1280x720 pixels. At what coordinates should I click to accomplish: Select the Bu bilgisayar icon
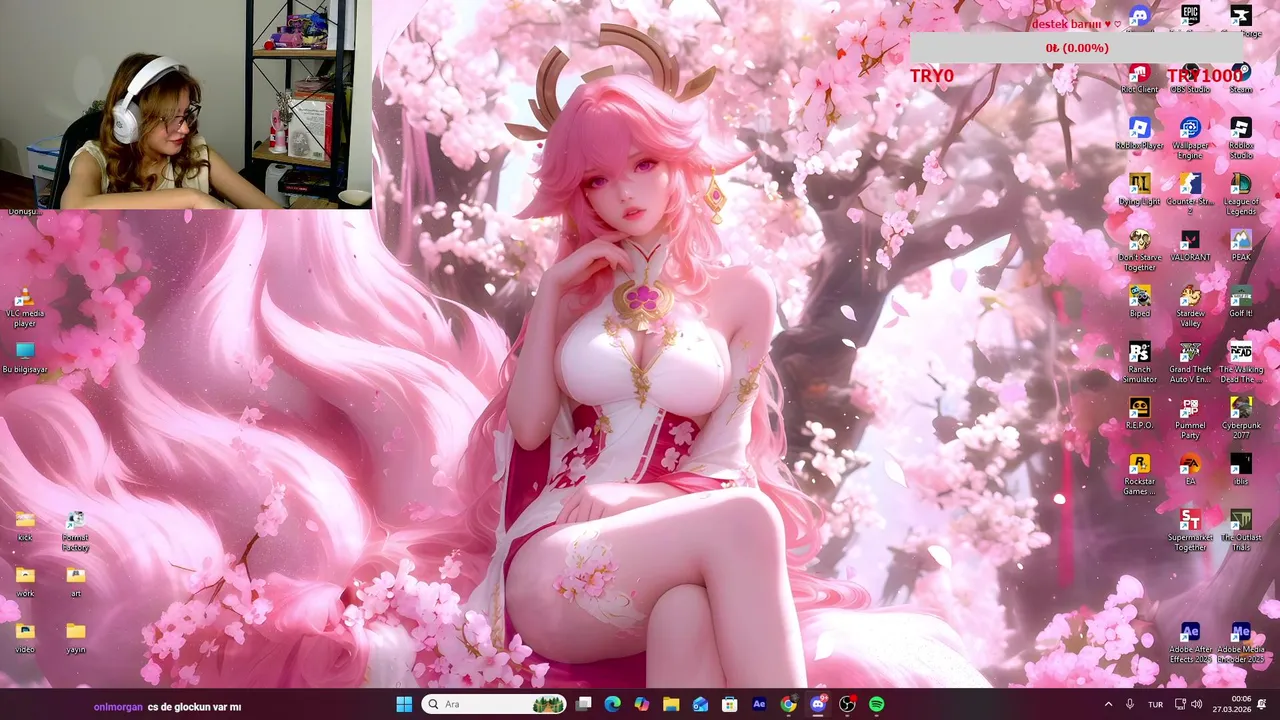[25, 358]
